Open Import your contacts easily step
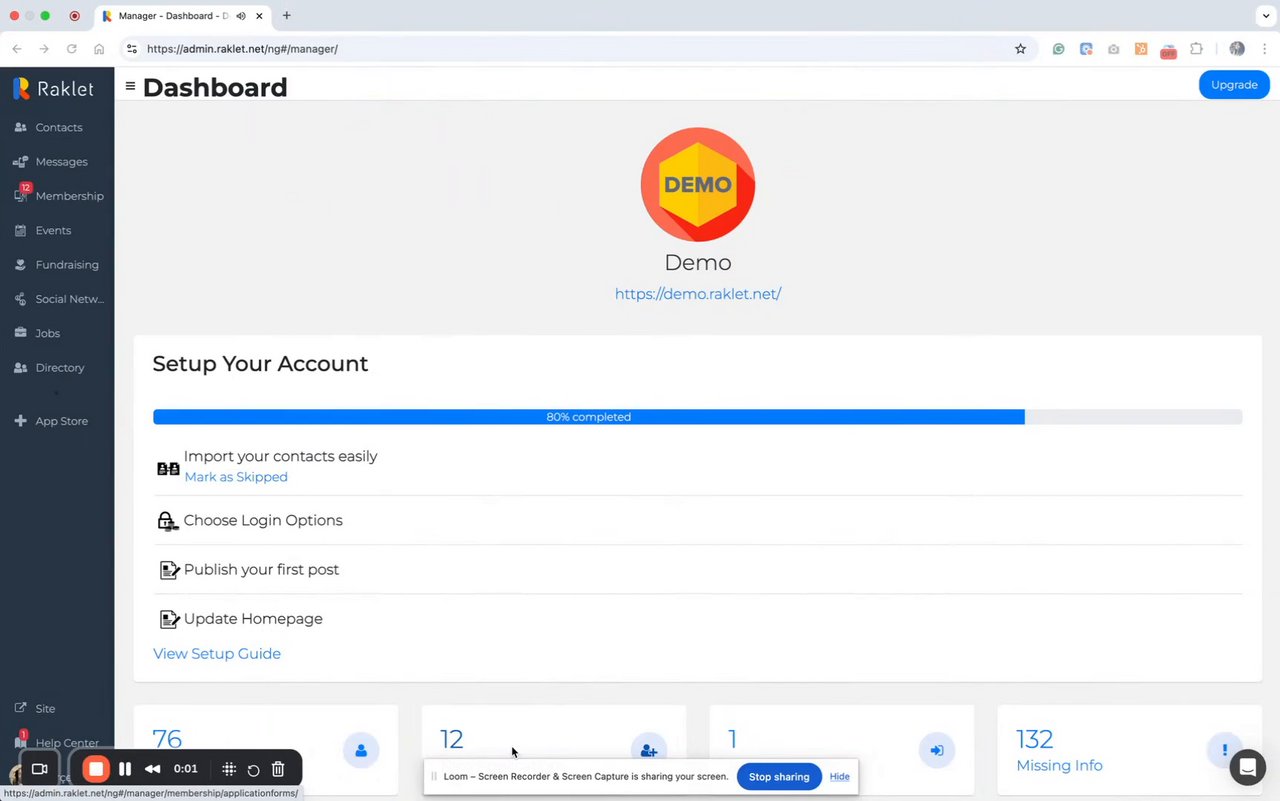The height and width of the screenshot is (801, 1280). pyautogui.click(x=280, y=456)
